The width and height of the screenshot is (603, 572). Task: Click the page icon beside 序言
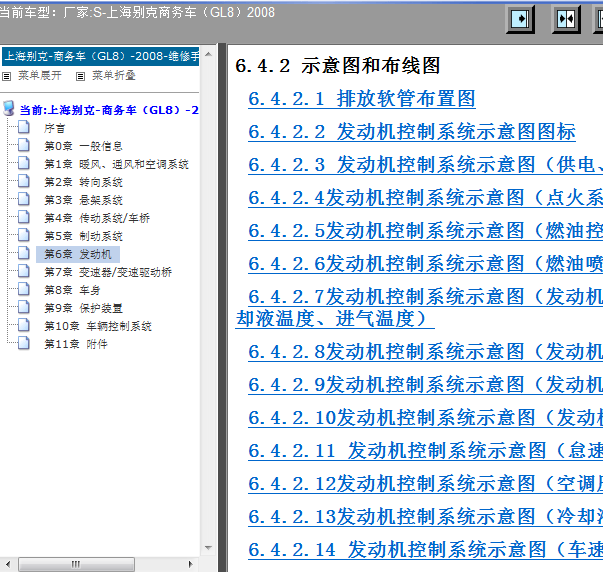(24, 127)
